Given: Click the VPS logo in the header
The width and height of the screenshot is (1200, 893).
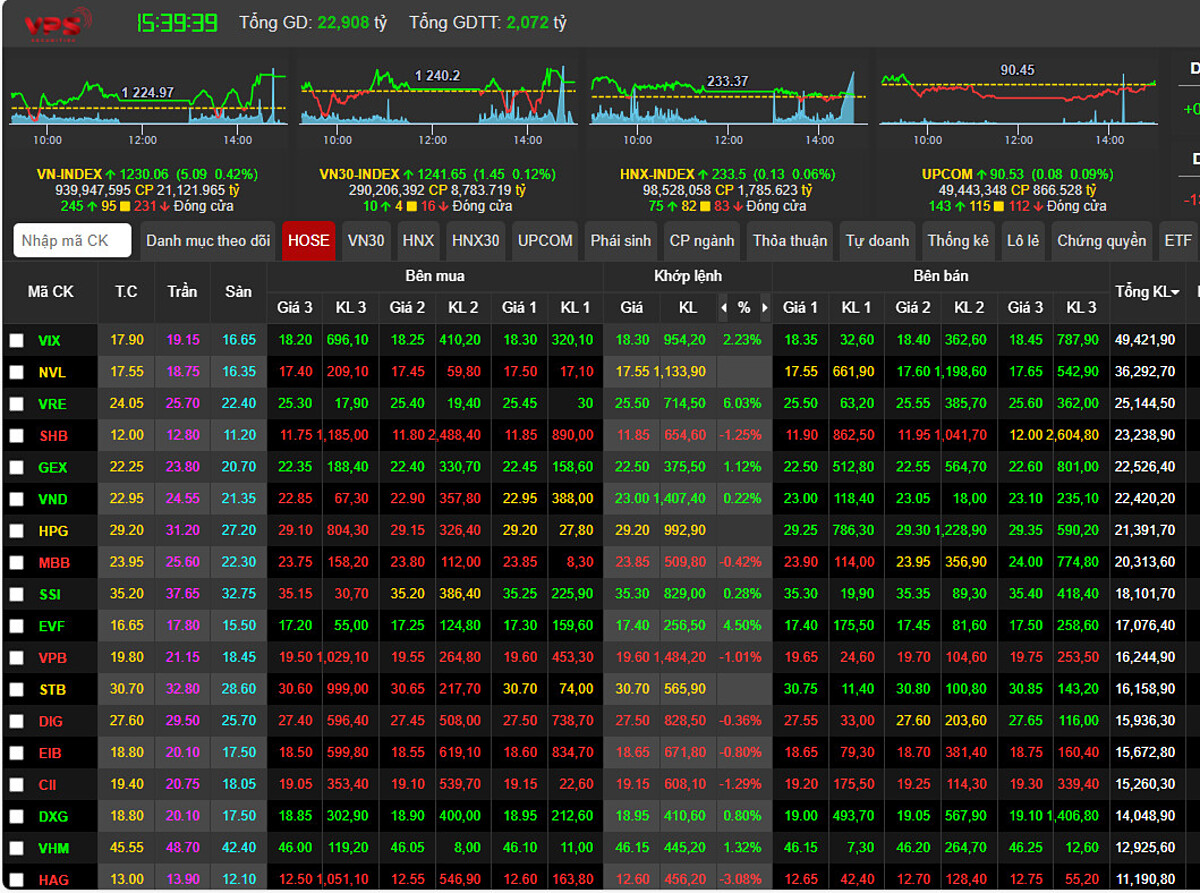Looking at the screenshot, I should (x=57, y=24).
